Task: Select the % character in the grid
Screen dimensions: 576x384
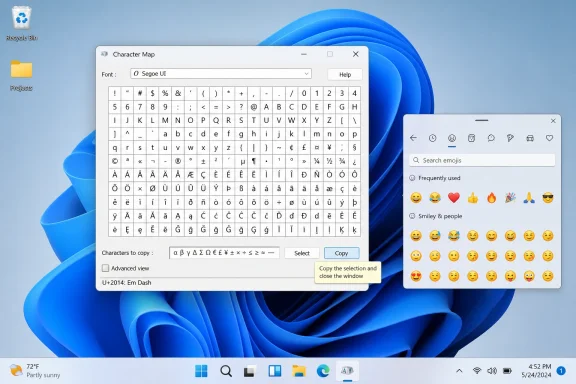Action: click(165, 93)
